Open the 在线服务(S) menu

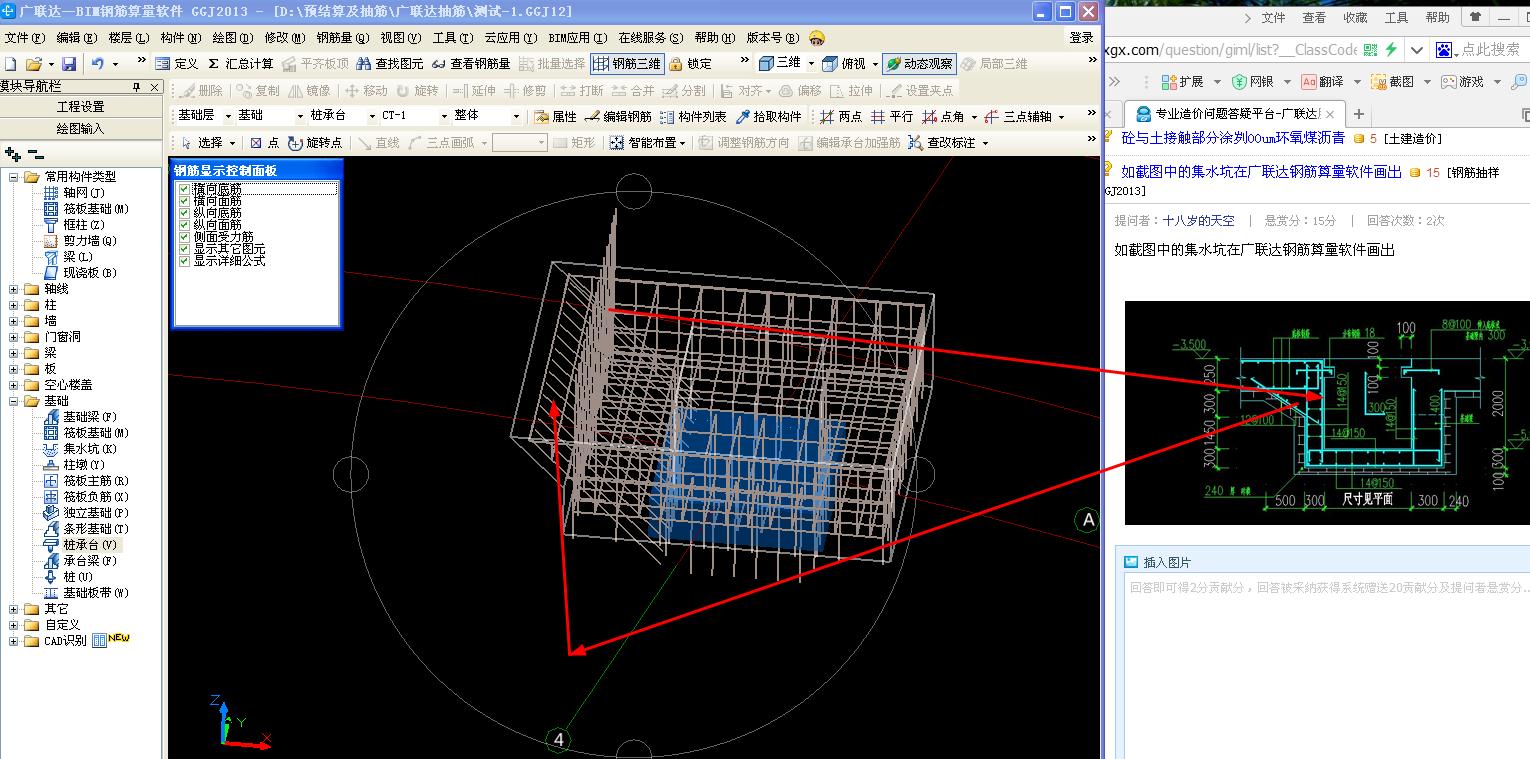point(651,38)
